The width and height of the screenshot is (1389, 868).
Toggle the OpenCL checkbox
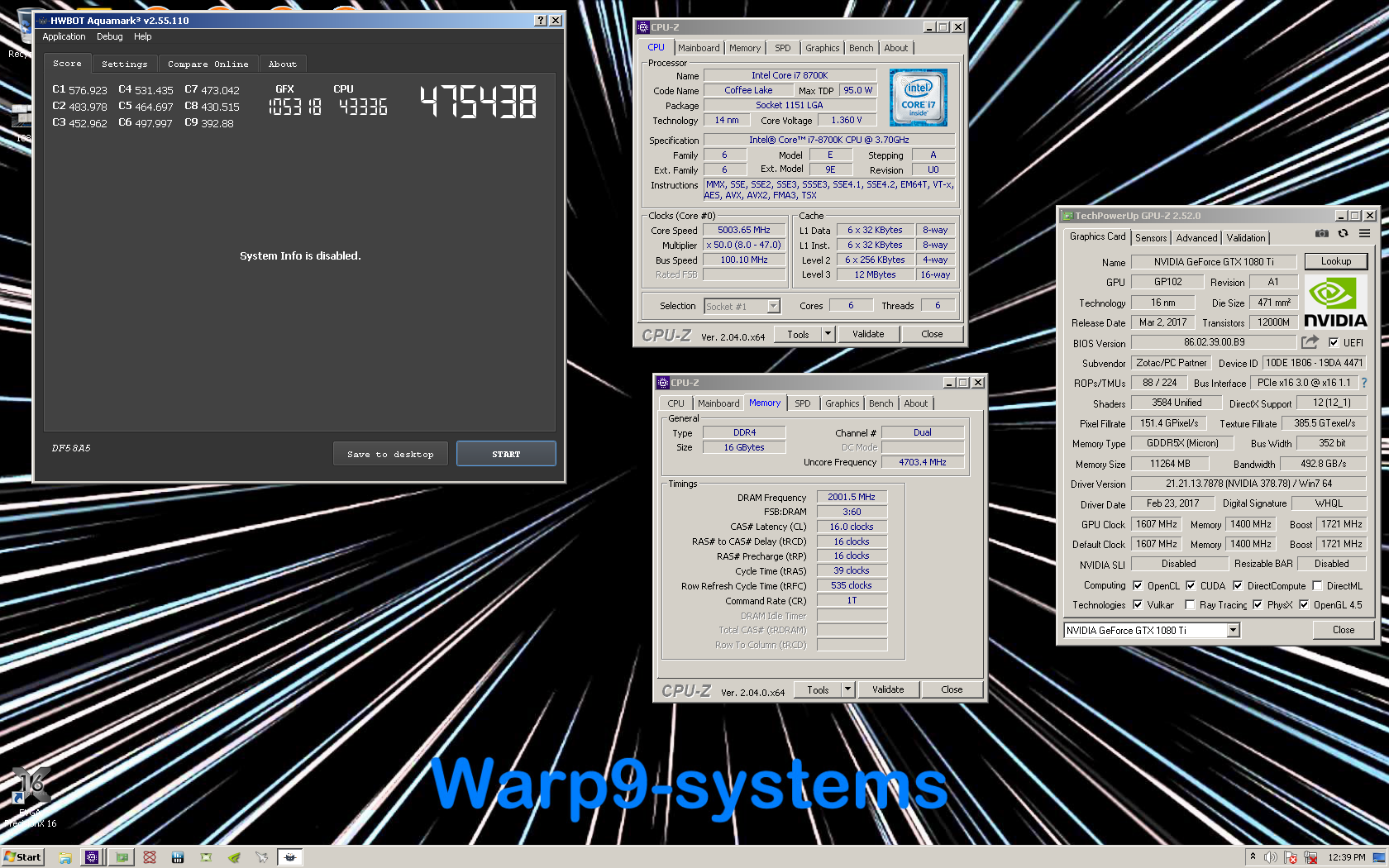[x=1138, y=585]
